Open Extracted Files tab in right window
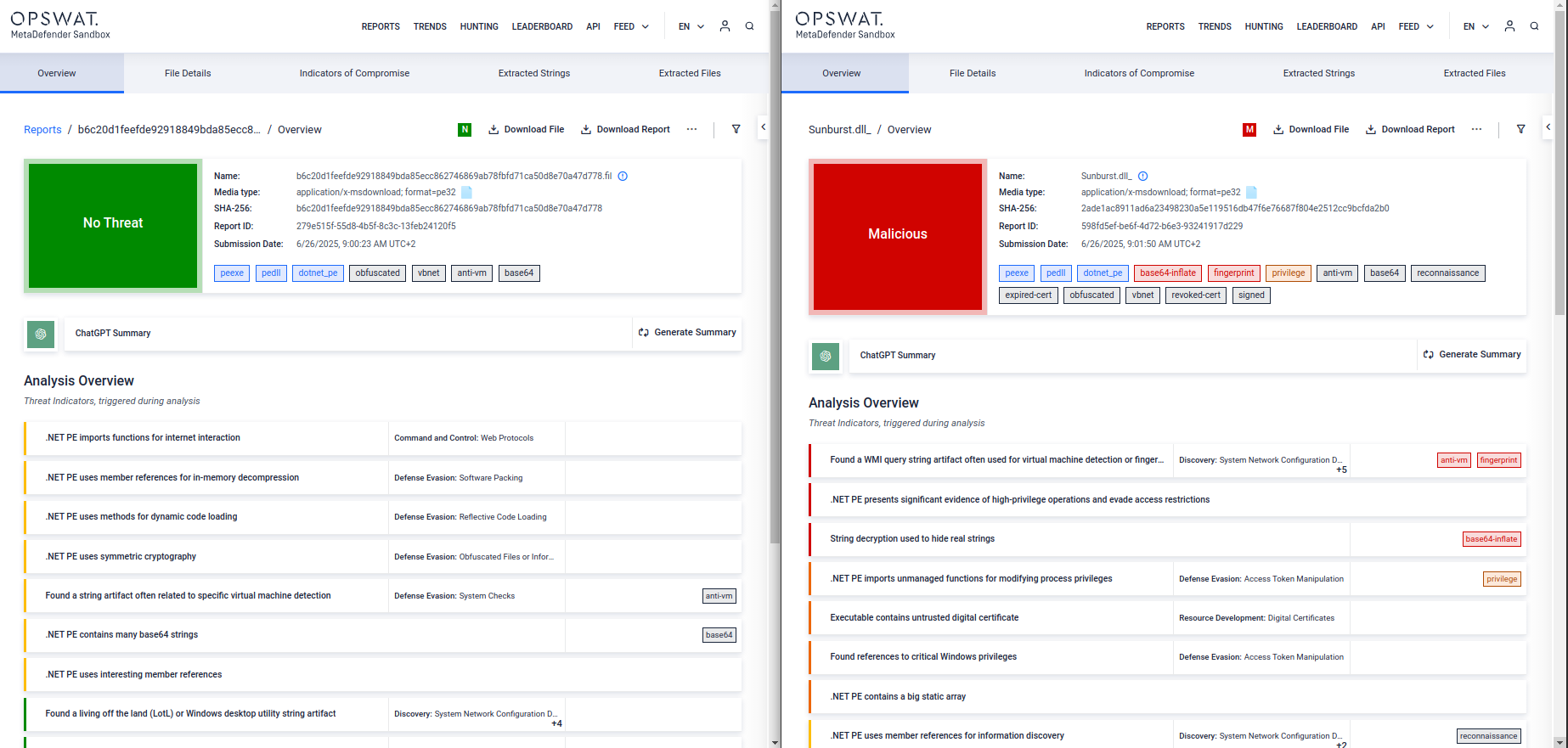This screenshot has height=748, width=1568. click(x=1475, y=73)
